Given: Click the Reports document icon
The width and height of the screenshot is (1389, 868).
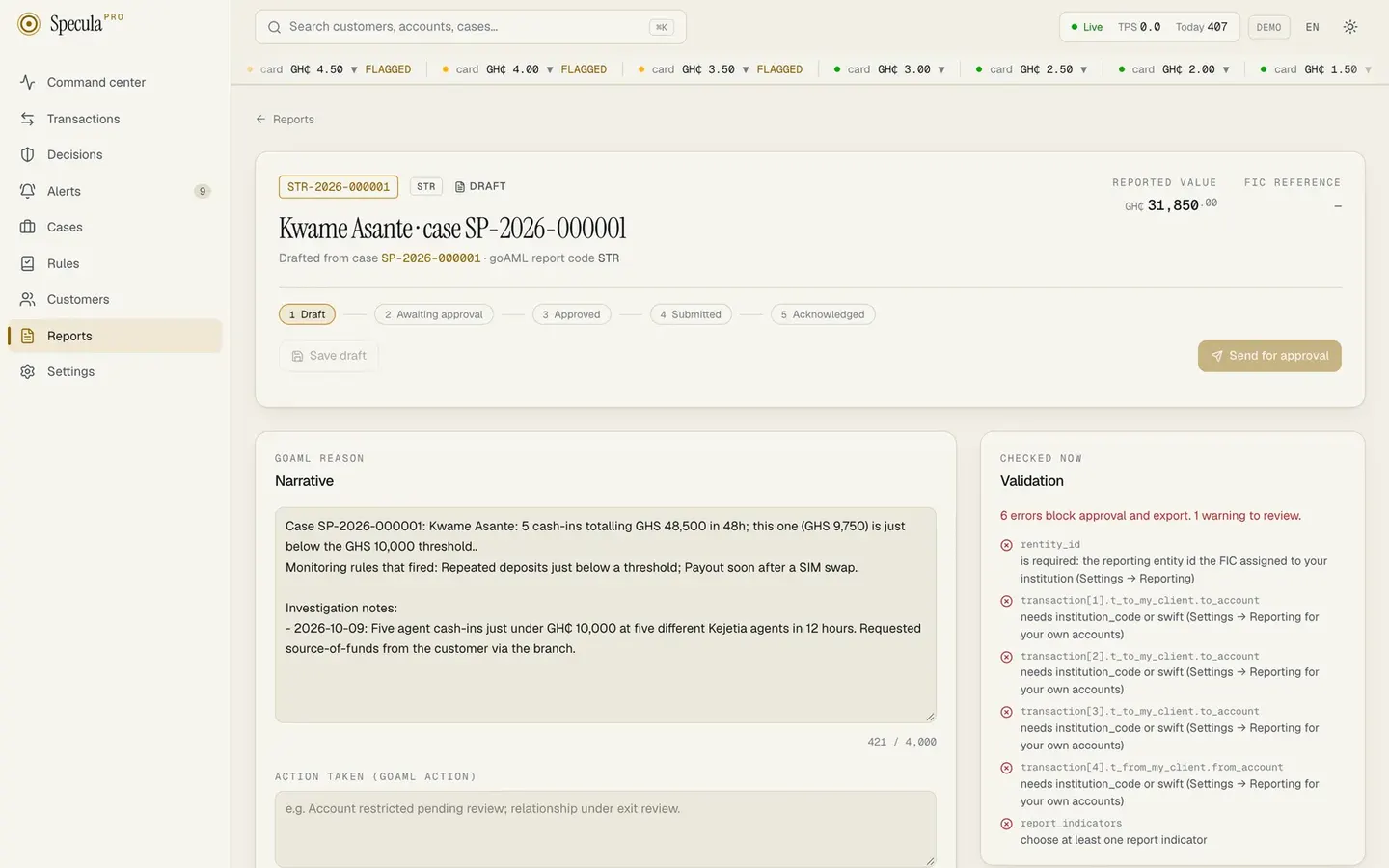Looking at the screenshot, I should (x=27, y=336).
